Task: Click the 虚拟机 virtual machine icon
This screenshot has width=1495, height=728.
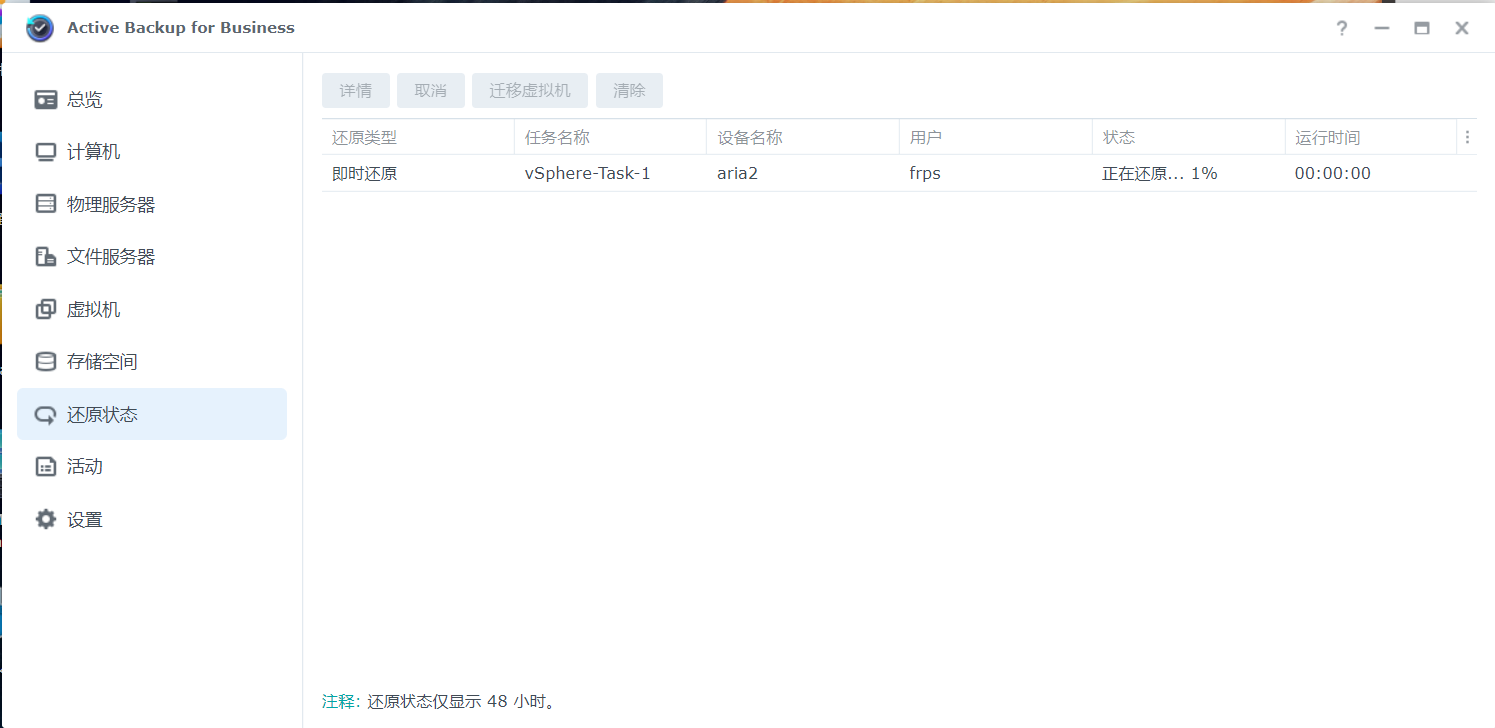Action: [x=46, y=309]
